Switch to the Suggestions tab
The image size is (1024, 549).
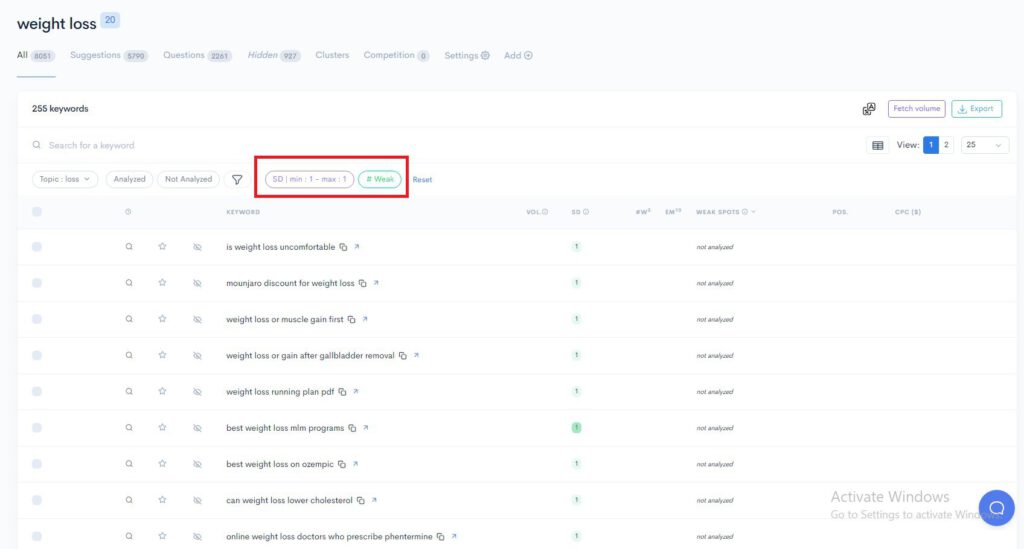click(109, 55)
